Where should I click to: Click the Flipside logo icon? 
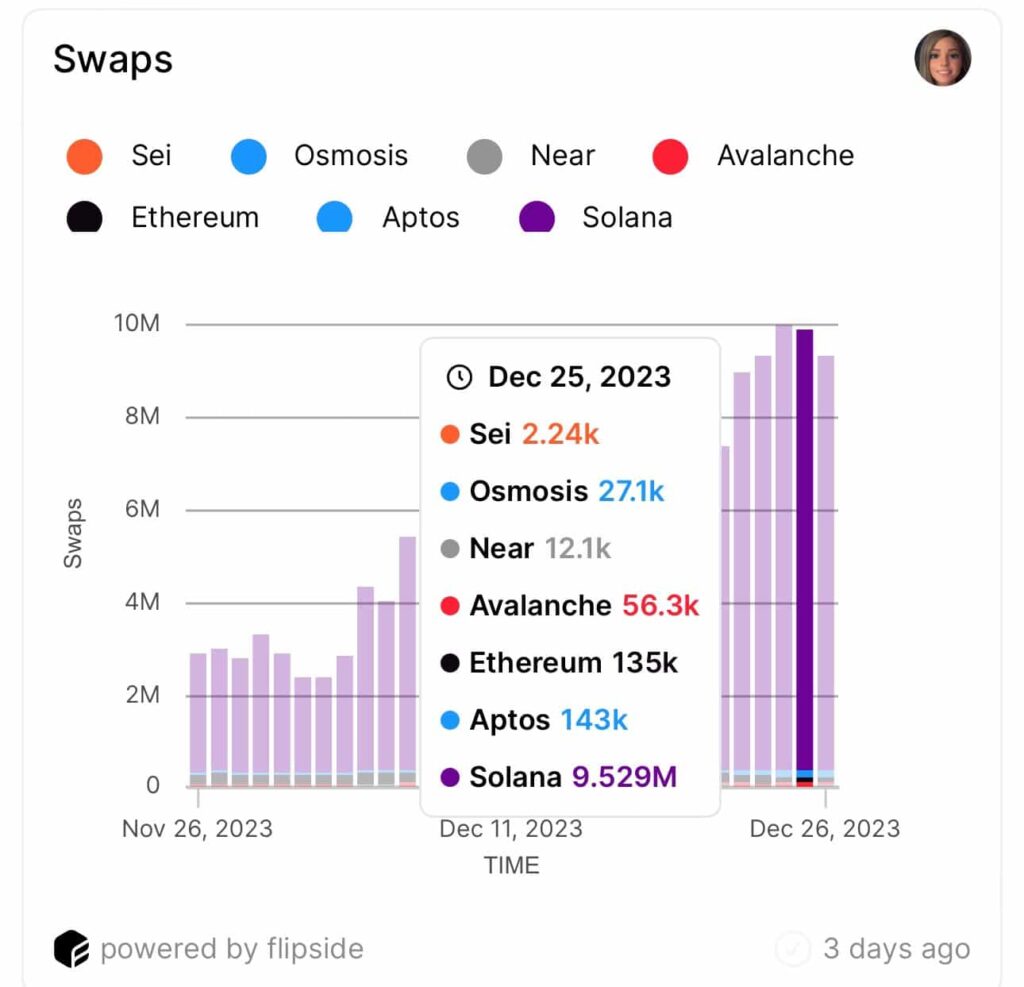pos(71,949)
